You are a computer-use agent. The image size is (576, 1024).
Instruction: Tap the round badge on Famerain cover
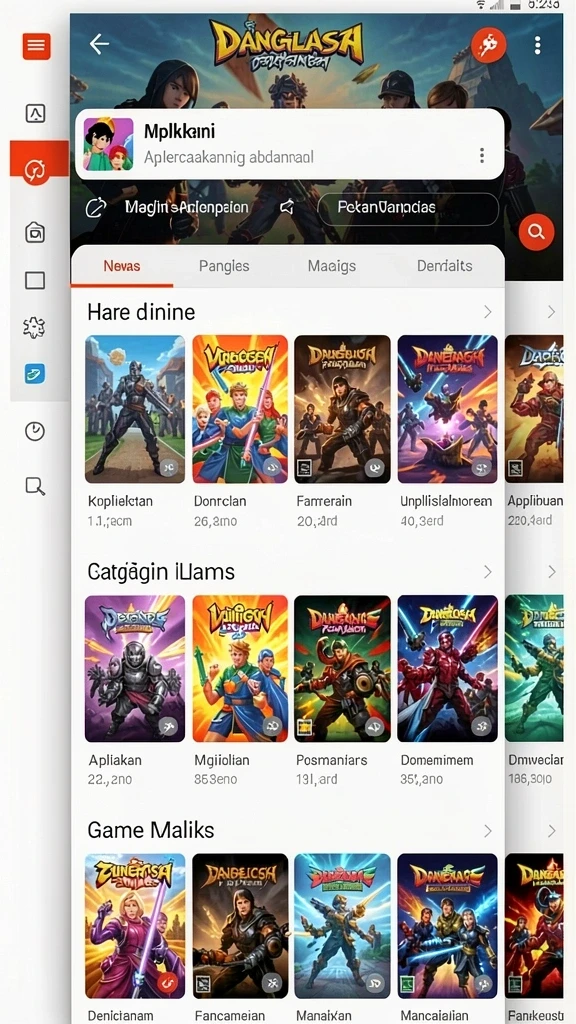pos(374,467)
